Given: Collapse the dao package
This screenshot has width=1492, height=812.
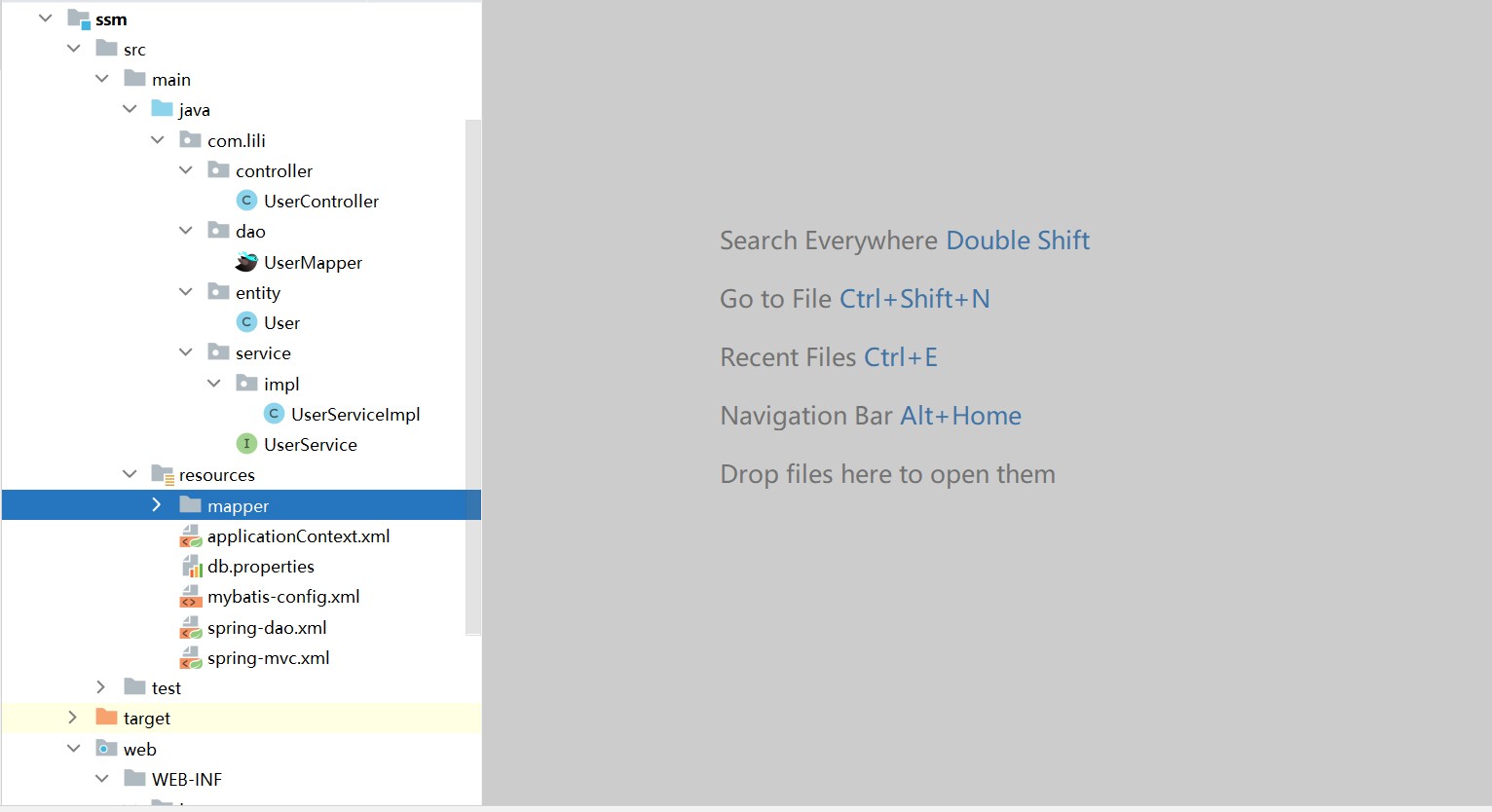Looking at the screenshot, I should [185, 231].
